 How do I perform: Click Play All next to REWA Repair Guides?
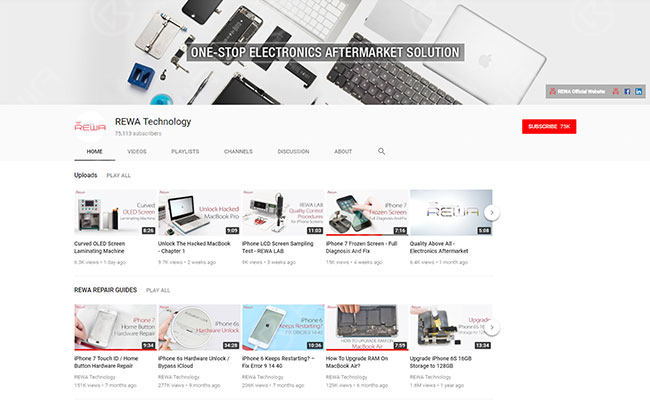(x=158, y=290)
